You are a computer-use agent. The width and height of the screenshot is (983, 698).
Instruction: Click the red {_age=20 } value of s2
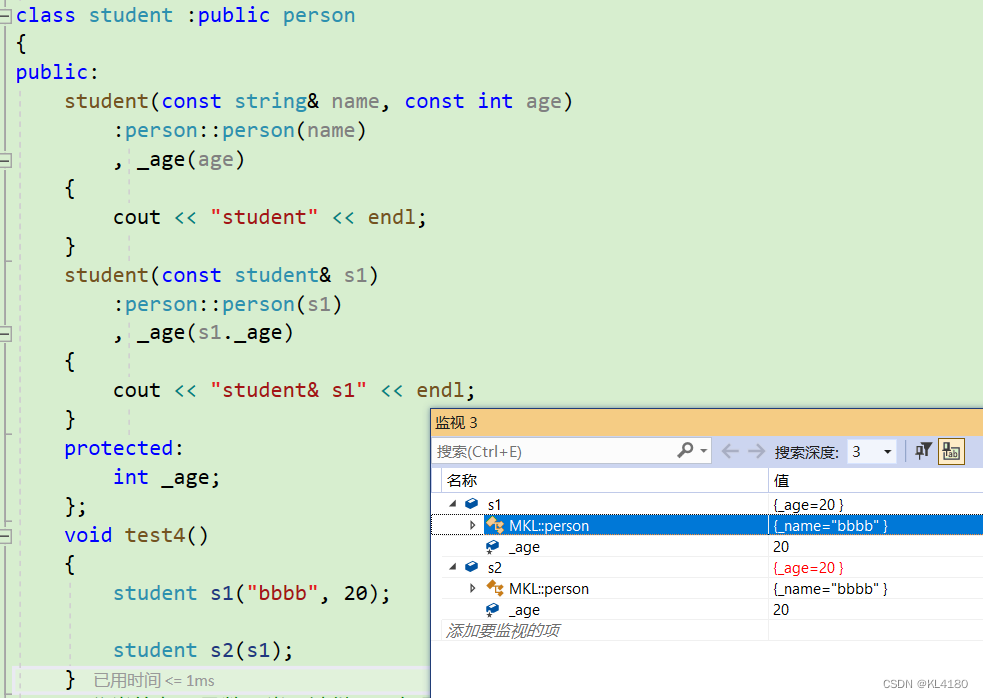(x=809, y=568)
